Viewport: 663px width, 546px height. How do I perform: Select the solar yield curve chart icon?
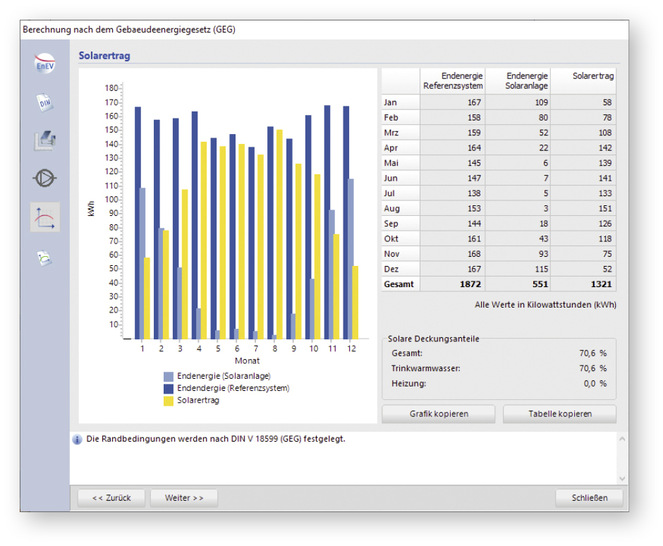coord(45,217)
